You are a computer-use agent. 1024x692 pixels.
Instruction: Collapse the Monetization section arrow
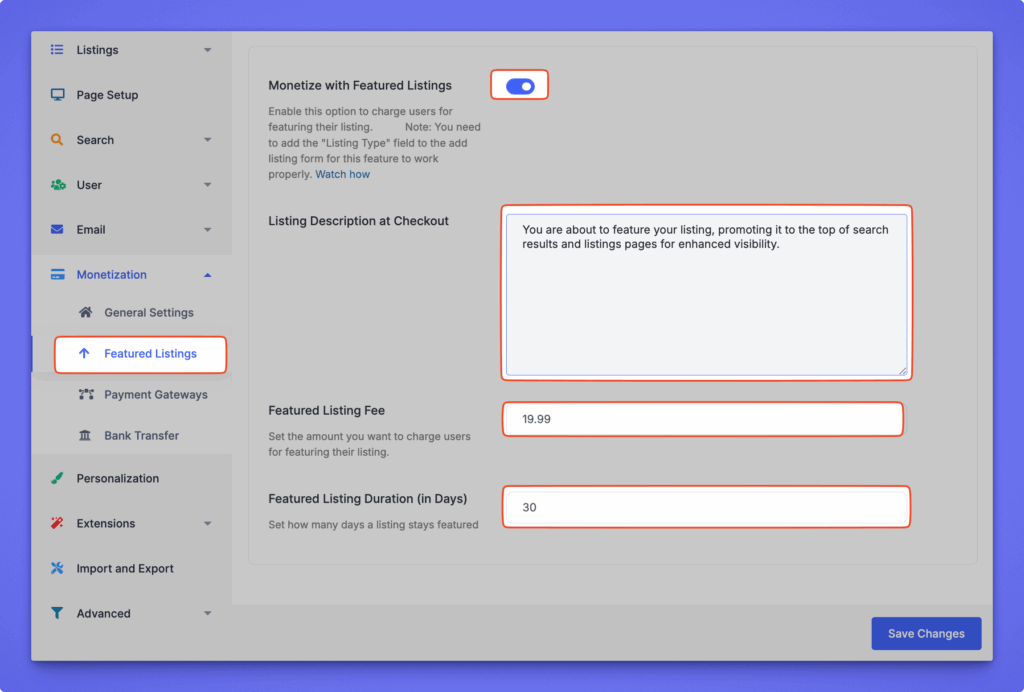click(x=207, y=275)
